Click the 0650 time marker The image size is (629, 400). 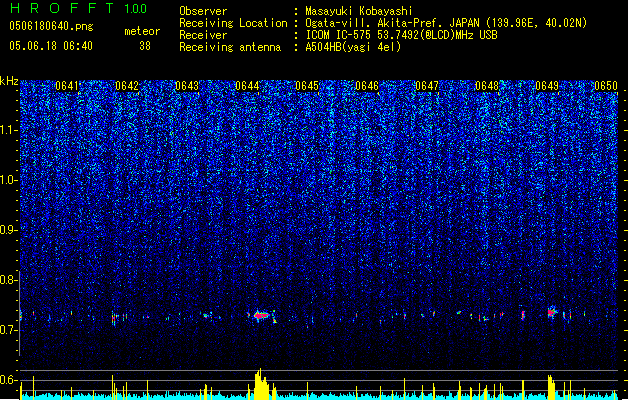pos(606,86)
